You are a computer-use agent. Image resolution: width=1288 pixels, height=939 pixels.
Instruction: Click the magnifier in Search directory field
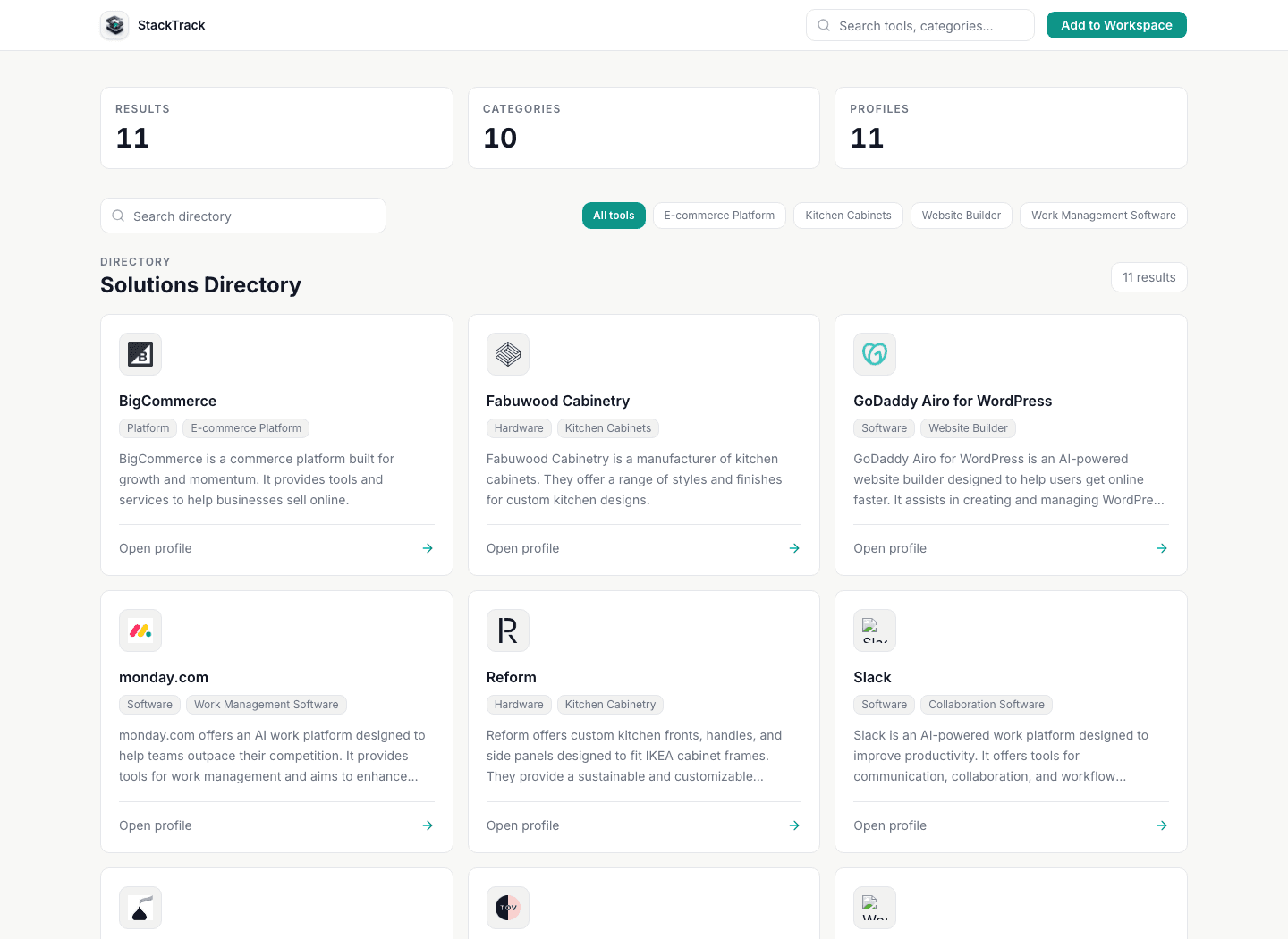pyautogui.click(x=118, y=216)
